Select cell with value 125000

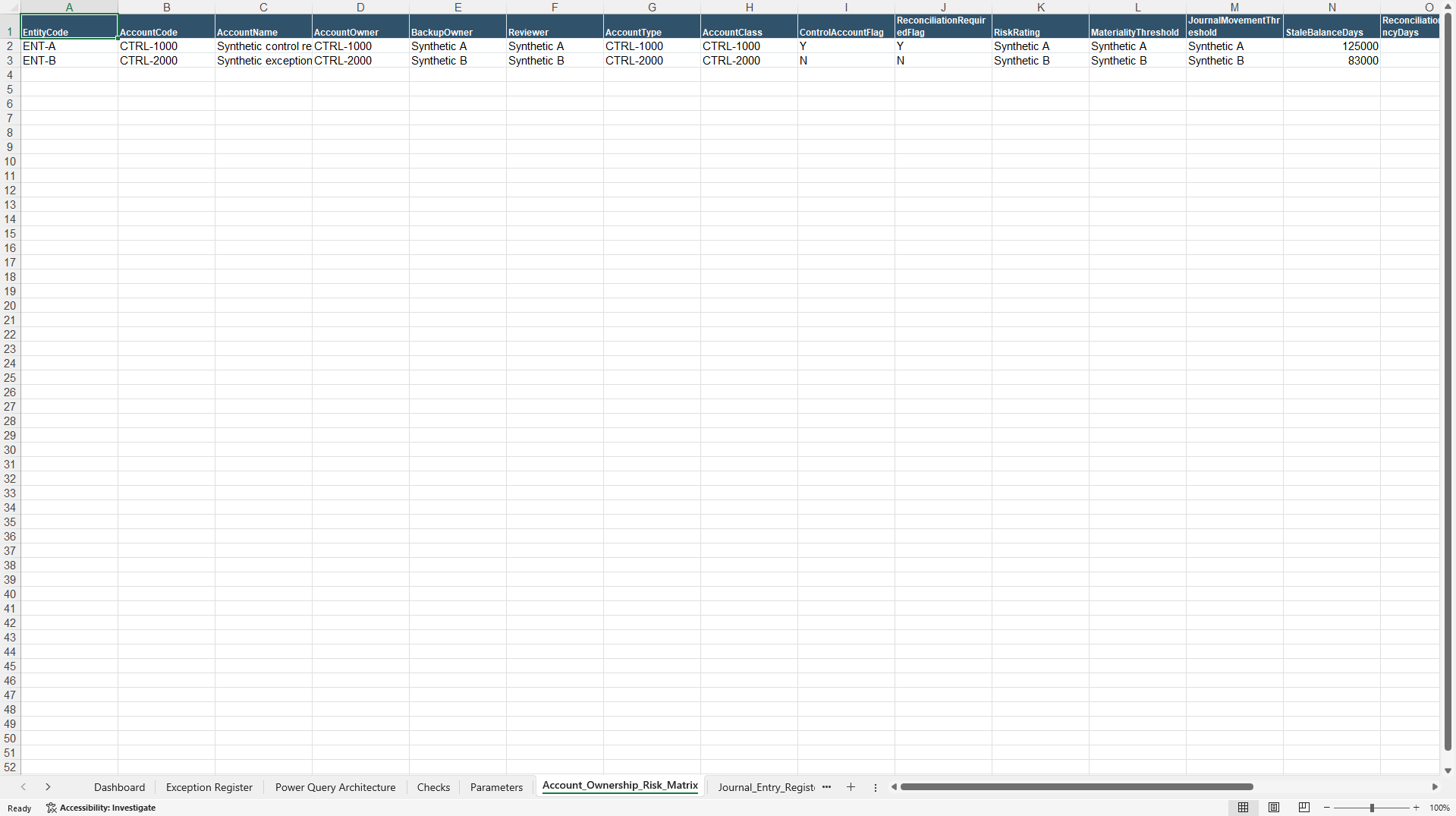click(x=1332, y=46)
